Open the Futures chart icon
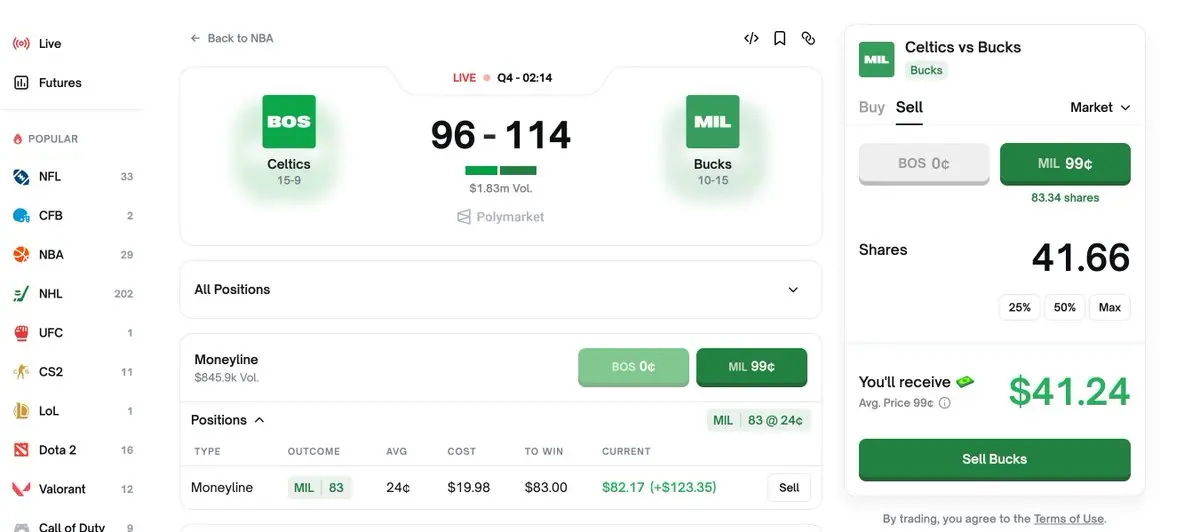Image resolution: width=1200 pixels, height=532 pixels. [21, 83]
